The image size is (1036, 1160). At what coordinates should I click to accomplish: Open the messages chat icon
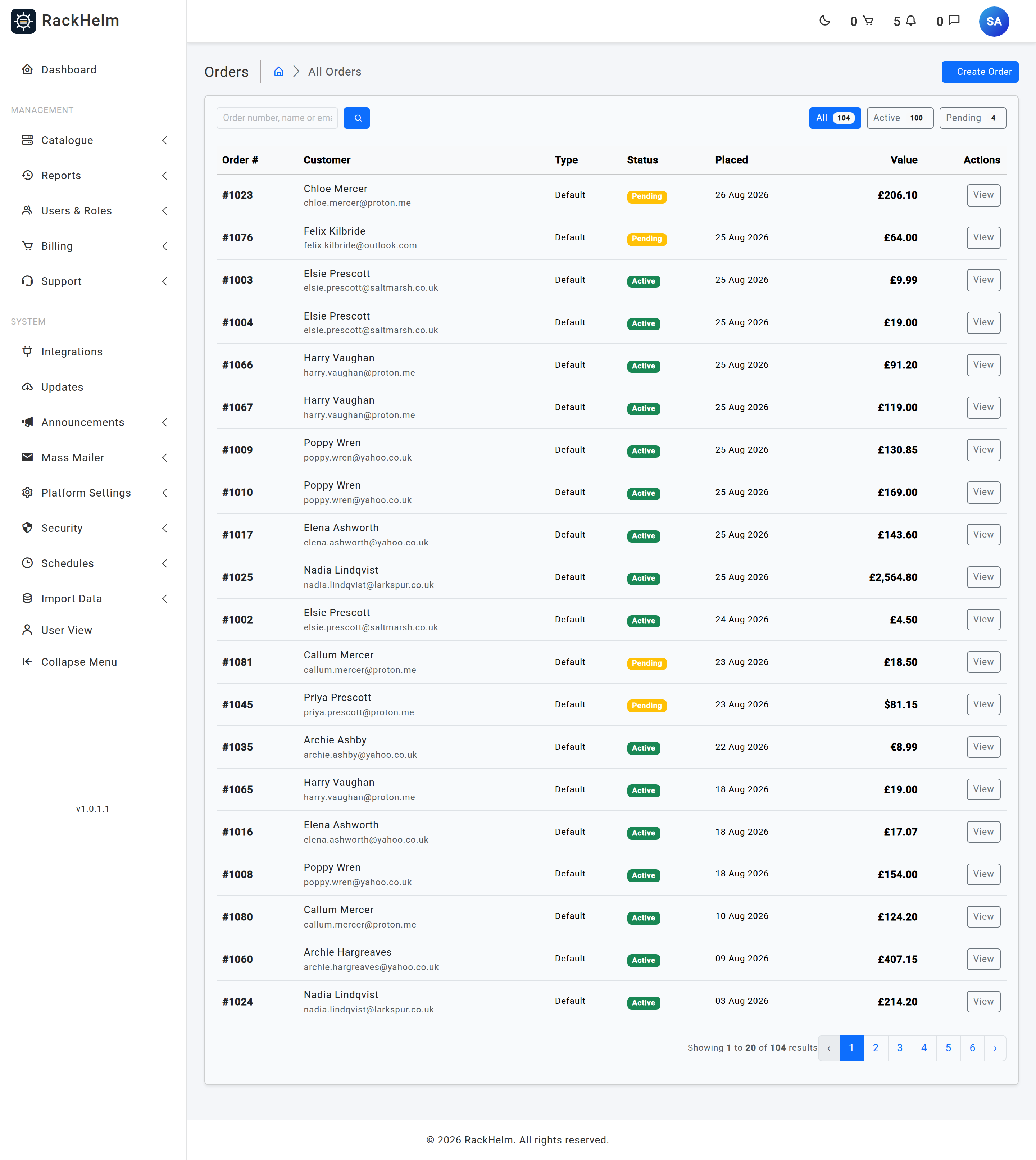955,21
